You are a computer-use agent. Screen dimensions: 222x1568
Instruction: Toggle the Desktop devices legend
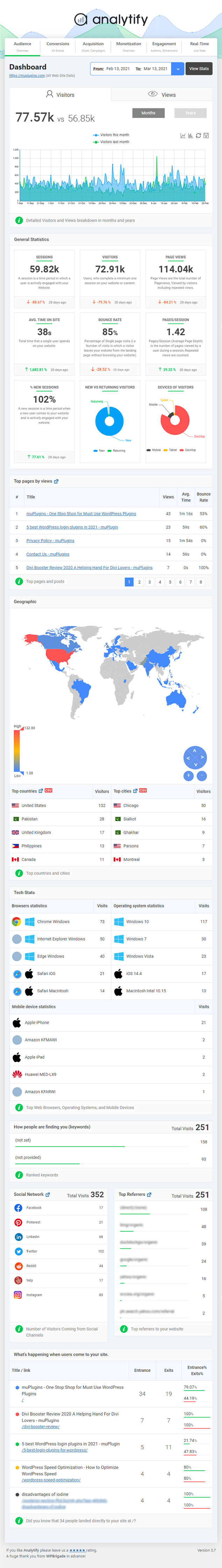coord(188,450)
